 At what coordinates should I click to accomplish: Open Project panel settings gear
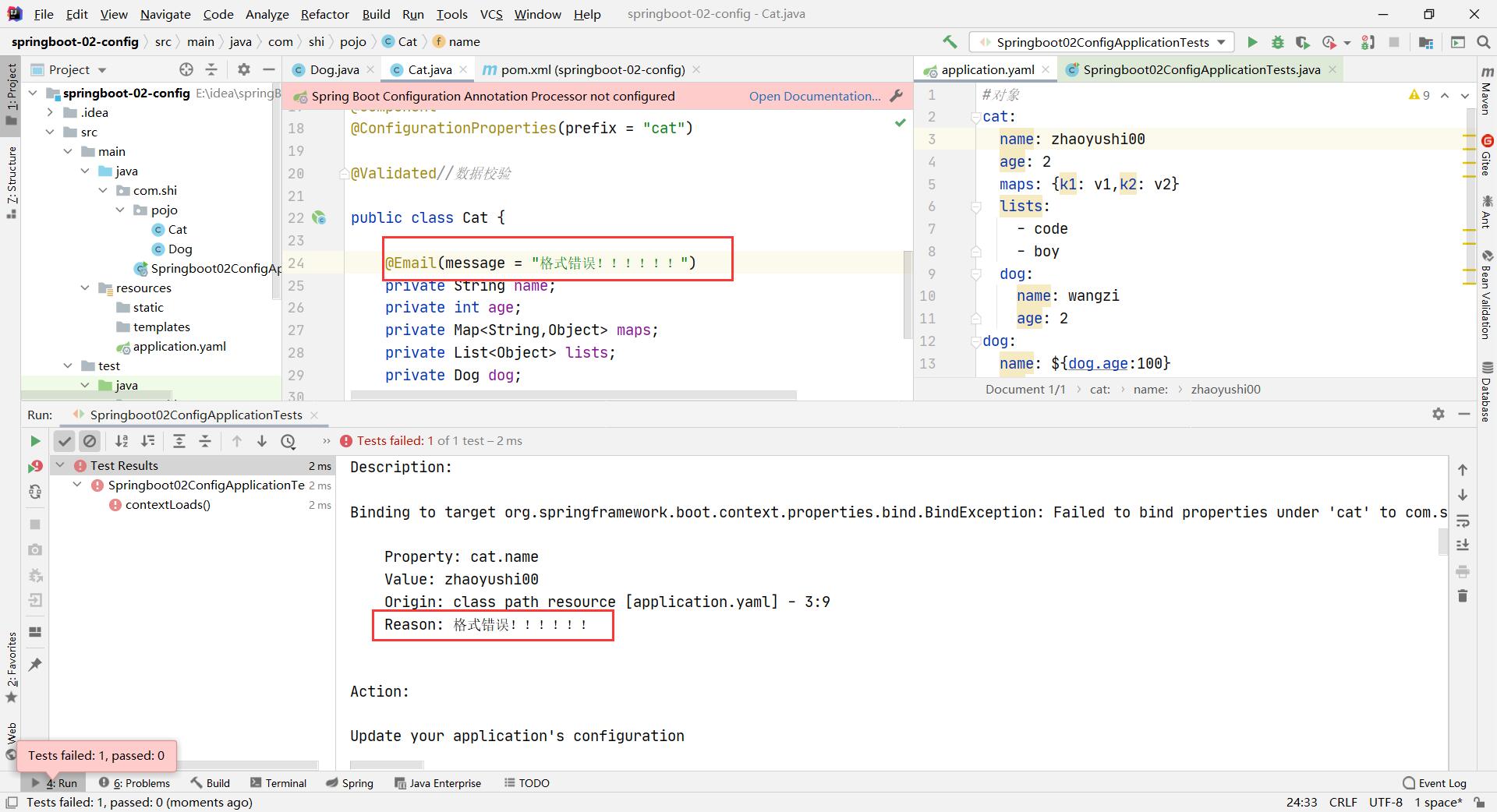click(x=244, y=69)
